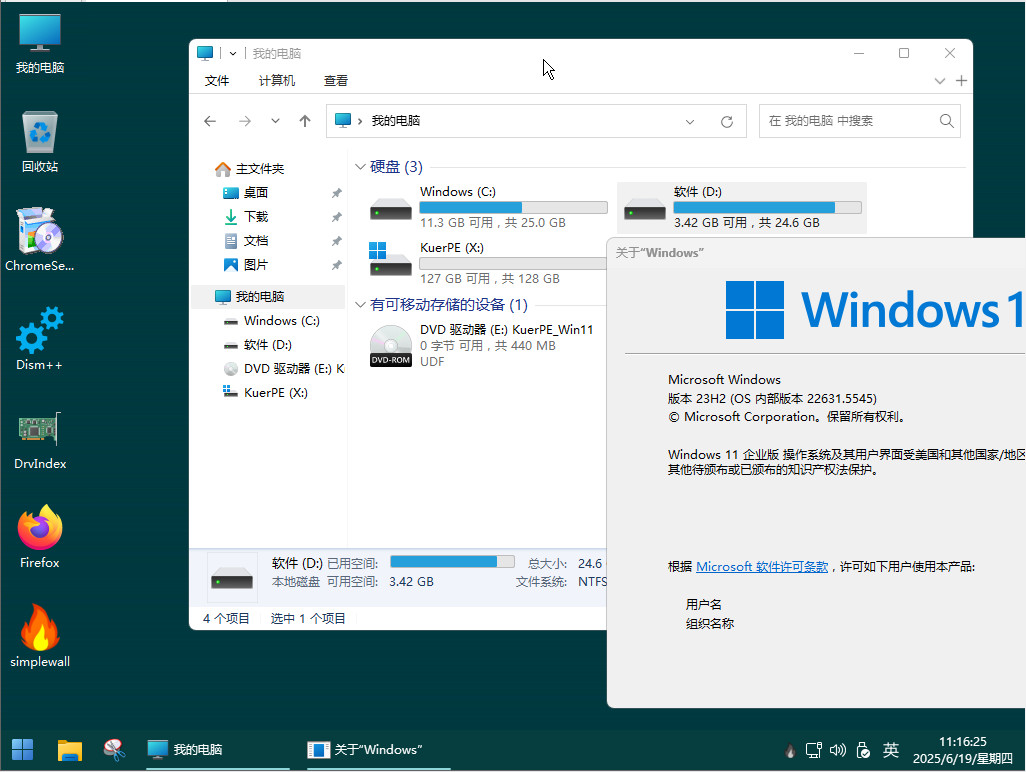Image resolution: width=1026 pixels, height=772 pixels.
Task: Click the search magnifier icon
Action: coord(946,121)
